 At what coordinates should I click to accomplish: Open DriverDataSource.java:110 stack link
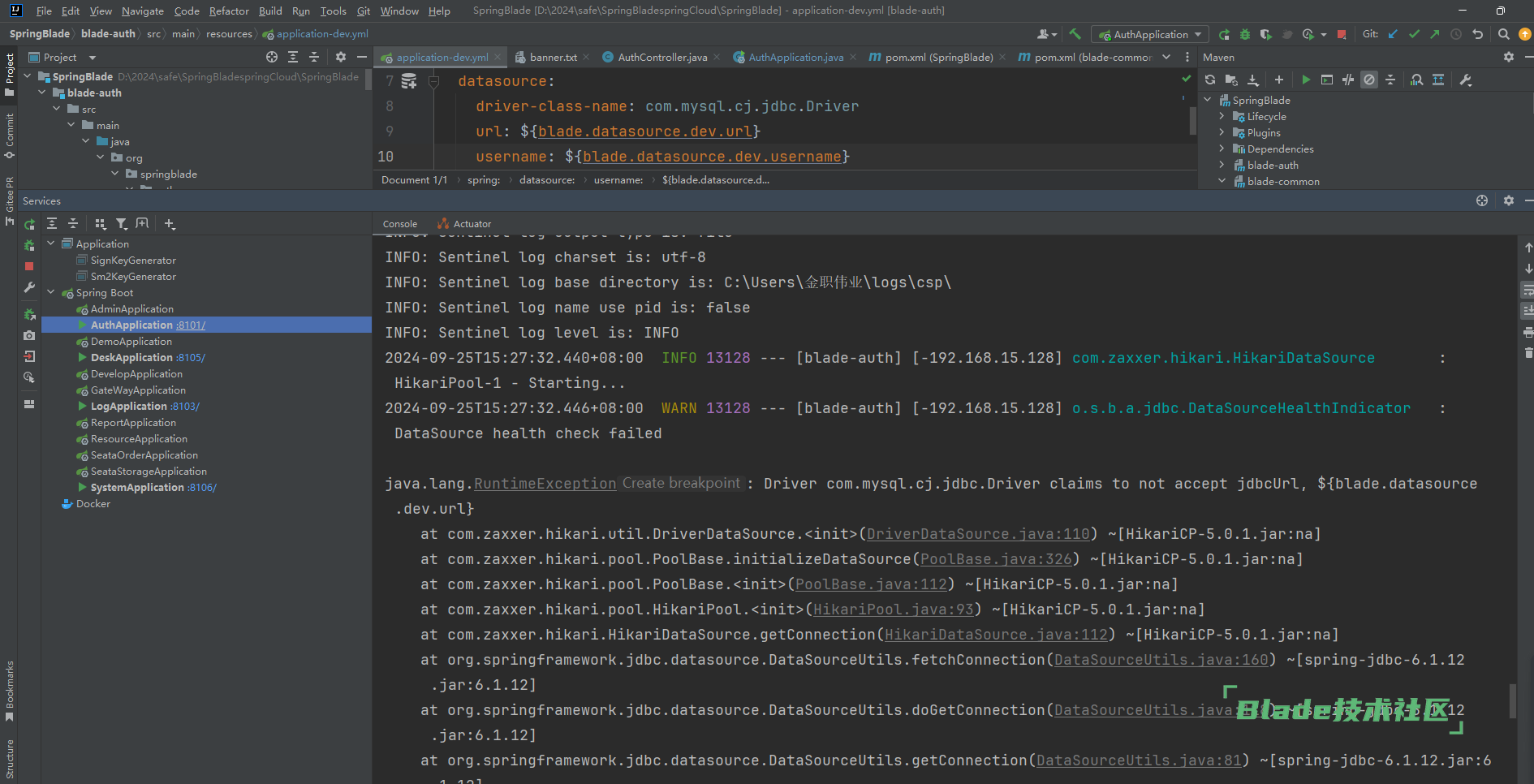(x=978, y=534)
